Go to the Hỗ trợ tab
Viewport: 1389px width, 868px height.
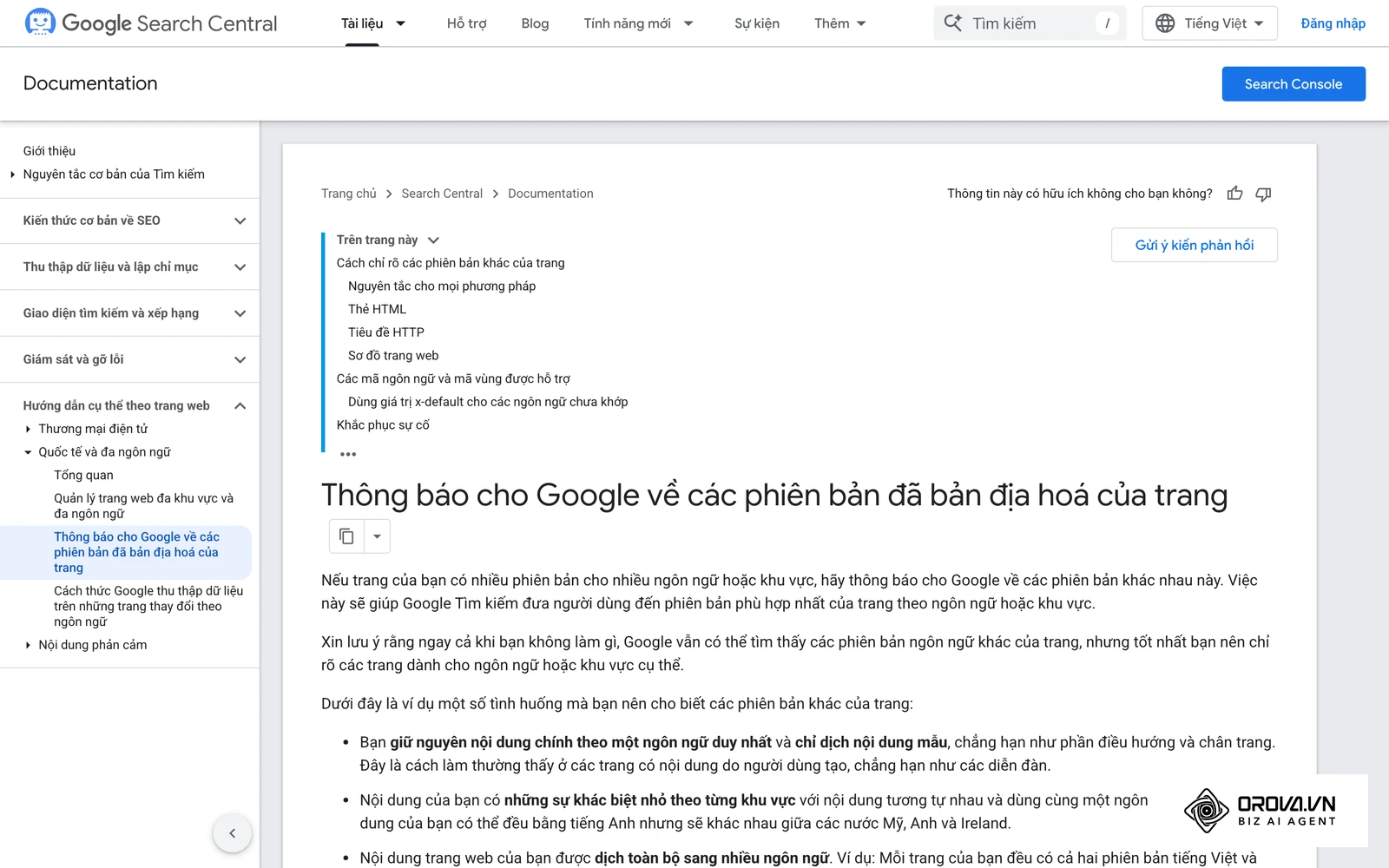click(x=466, y=23)
